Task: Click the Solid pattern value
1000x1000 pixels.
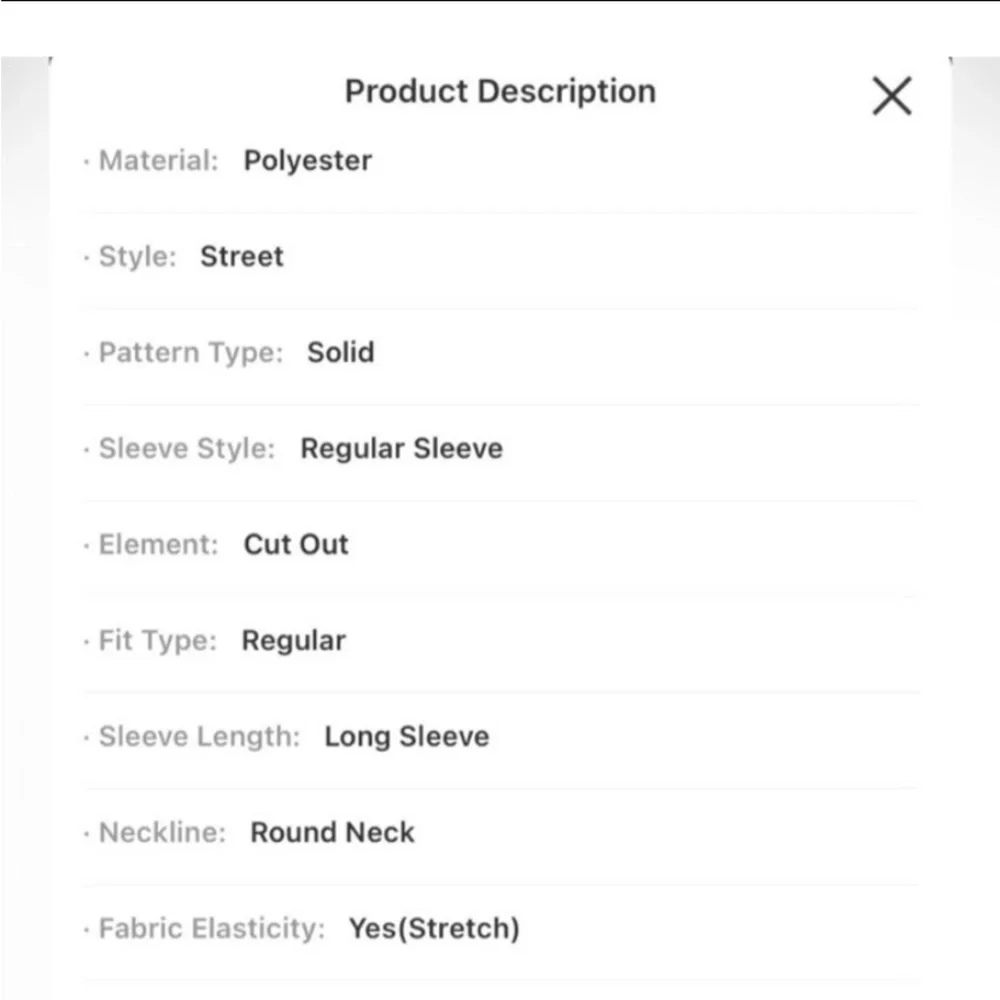Action: click(x=340, y=352)
